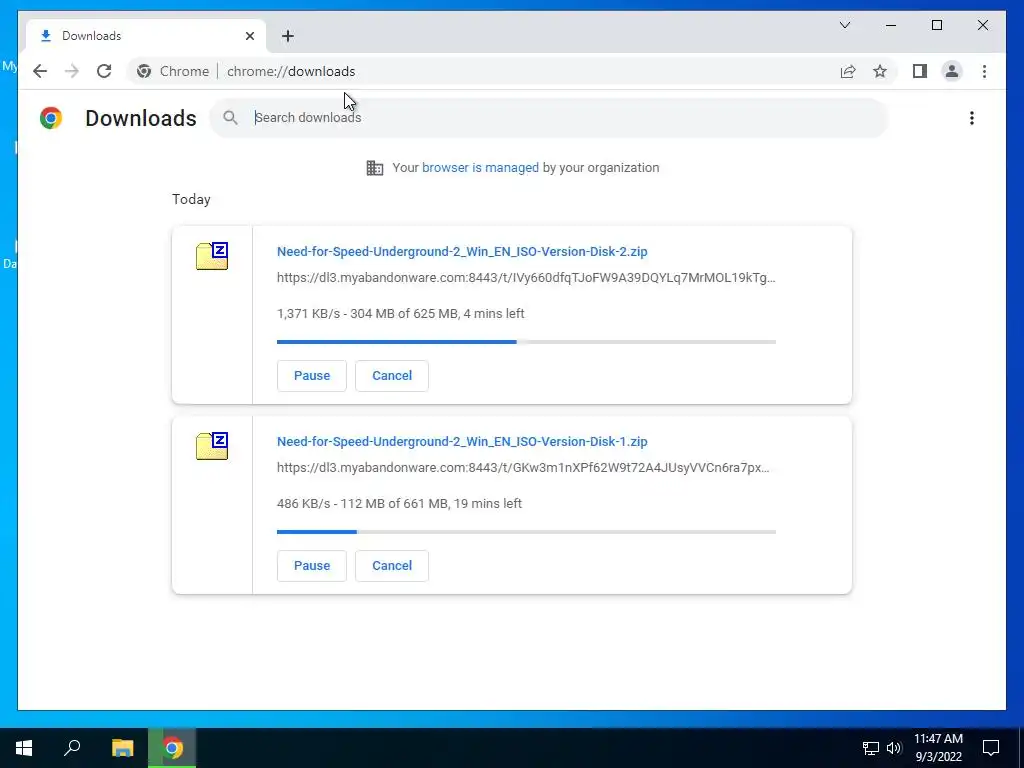Share this page via the share icon
Screen dimensions: 1024x768
848,71
